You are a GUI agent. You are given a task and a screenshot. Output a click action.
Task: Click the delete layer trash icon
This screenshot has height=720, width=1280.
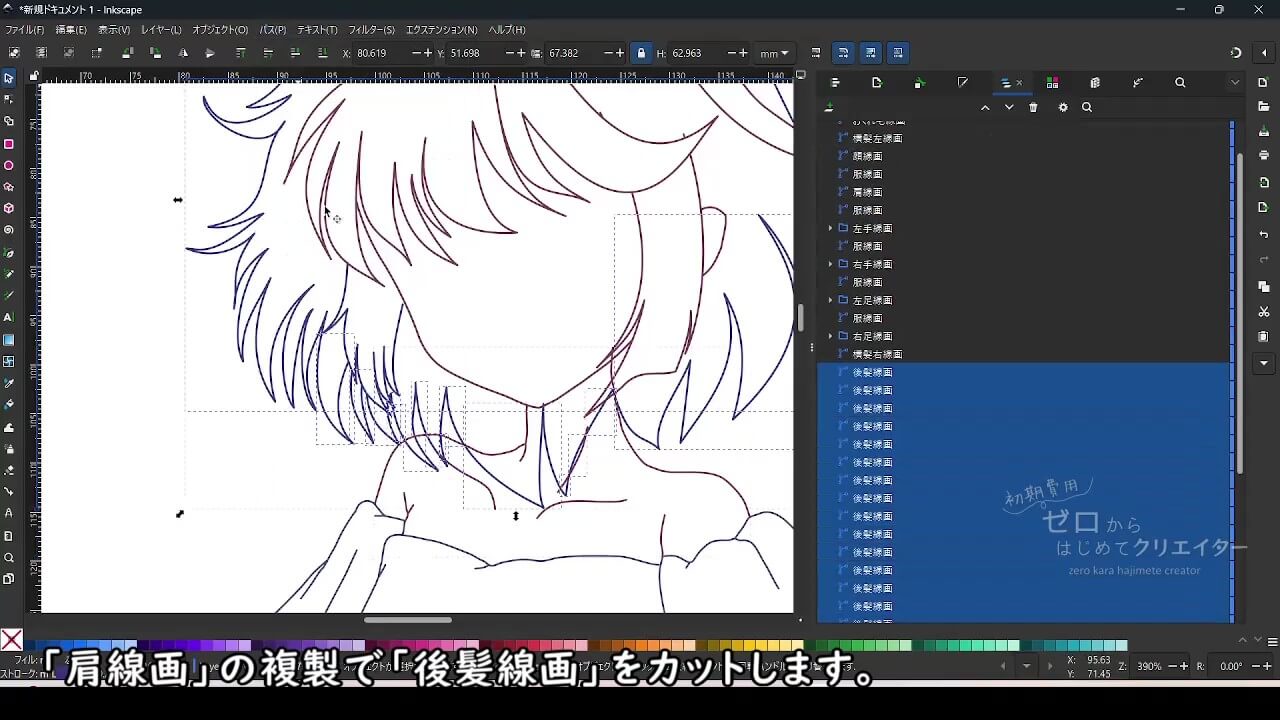point(1033,108)
